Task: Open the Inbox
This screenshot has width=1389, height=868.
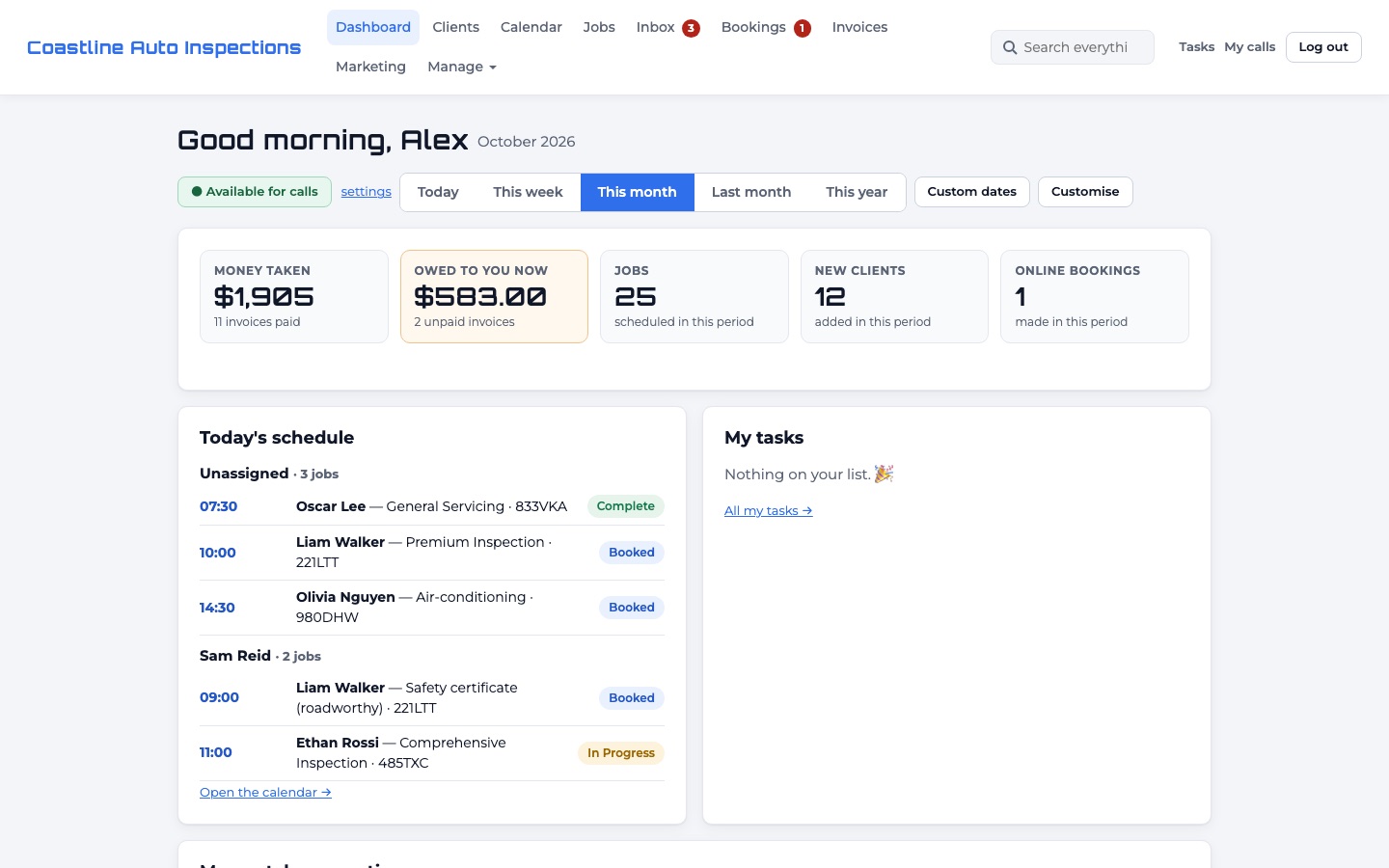Action: 667,27
